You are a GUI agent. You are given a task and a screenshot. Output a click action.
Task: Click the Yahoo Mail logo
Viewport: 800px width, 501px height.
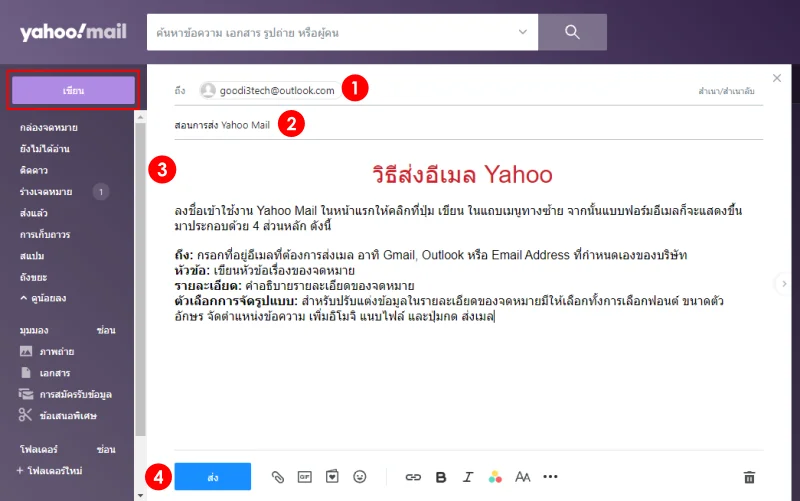coord(73,32)
